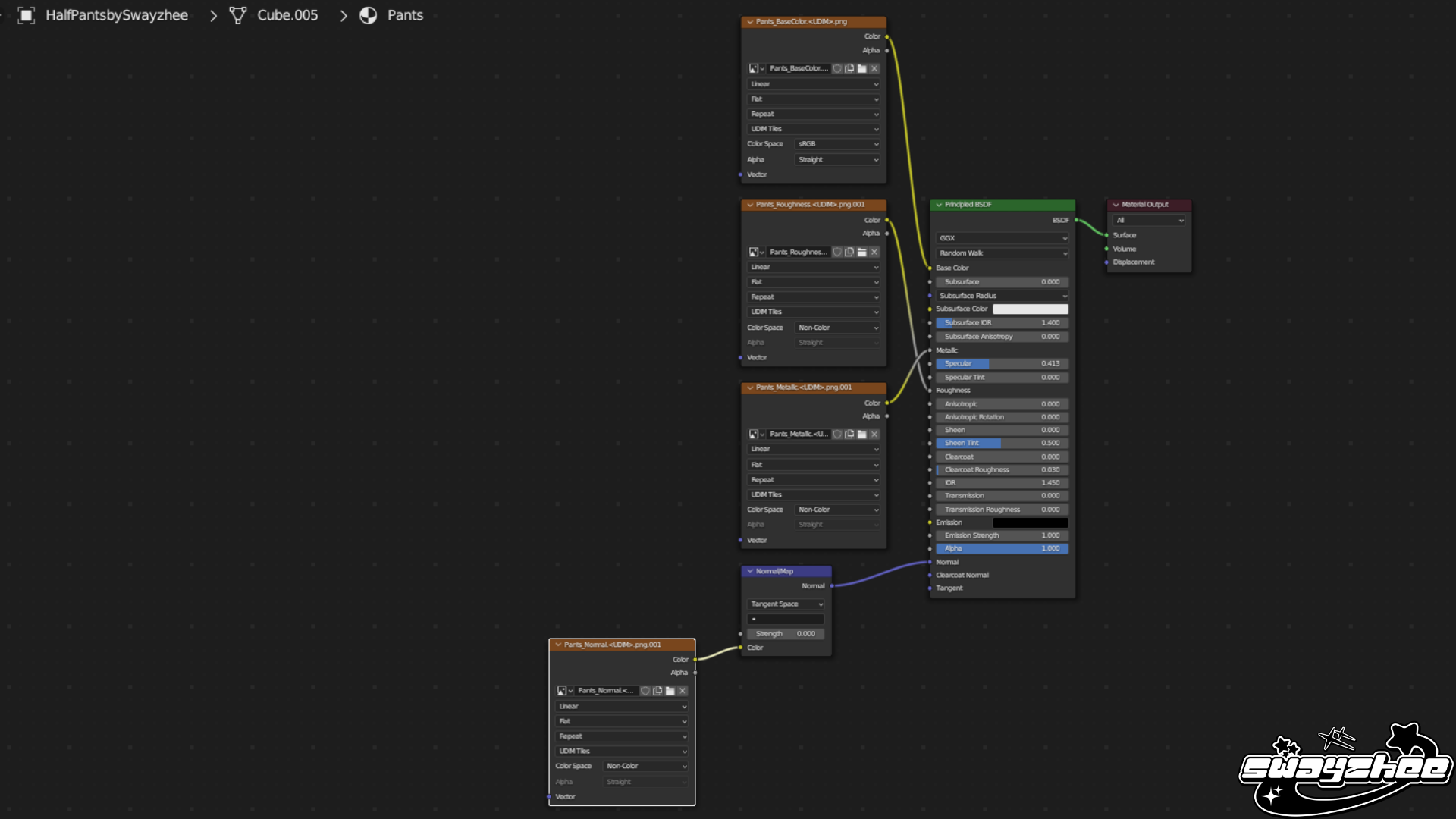Toggle fake user shield on Pants_Normal image
This screenshot has height=819, width=1456.
tap(645, 691)
